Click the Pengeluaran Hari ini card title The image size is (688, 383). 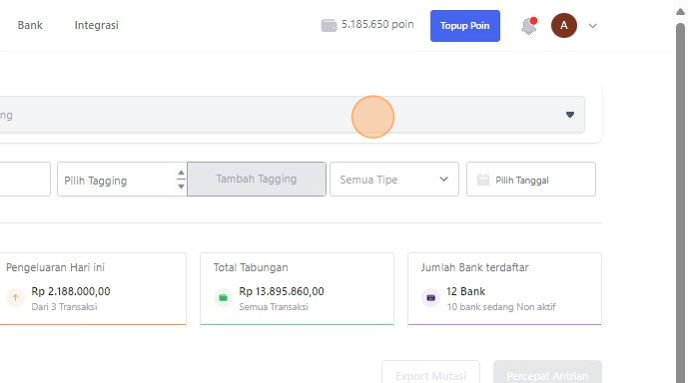click(x=55, y=267)
